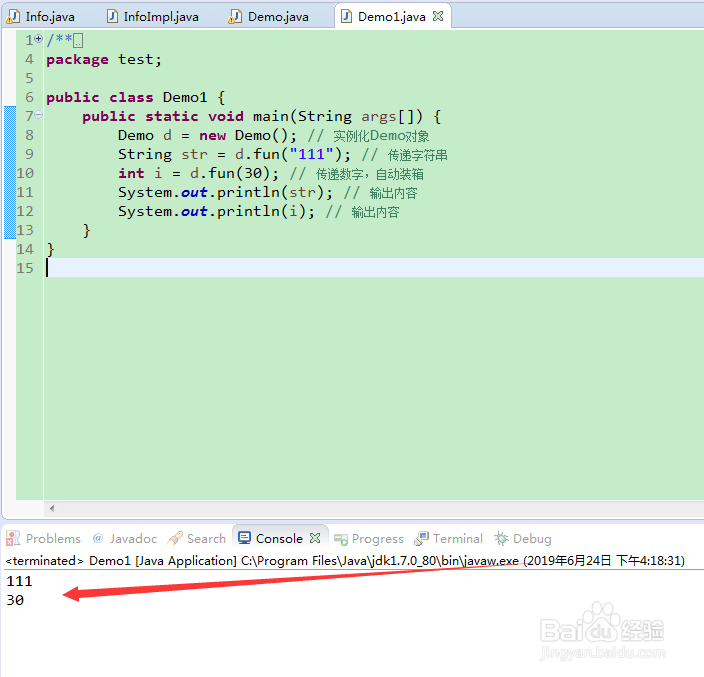This screenshot has width=704, height=677.
Task: Click the InfoImpl.java file icon
Action: tap(112, 17)
